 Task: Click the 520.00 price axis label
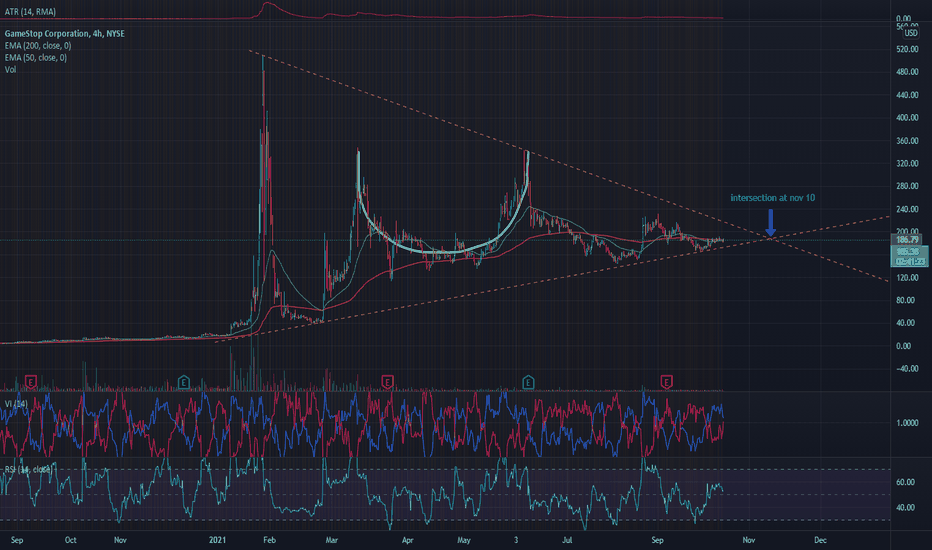907,49
